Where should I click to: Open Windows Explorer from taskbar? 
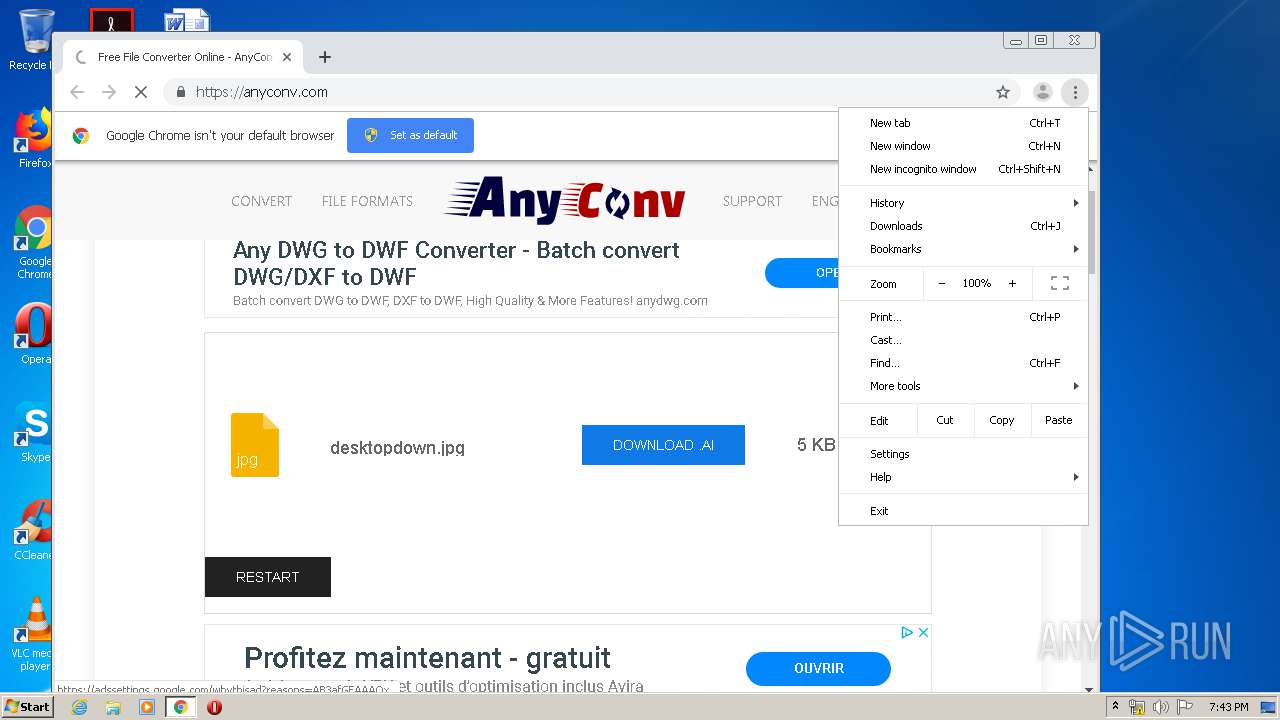113,707
